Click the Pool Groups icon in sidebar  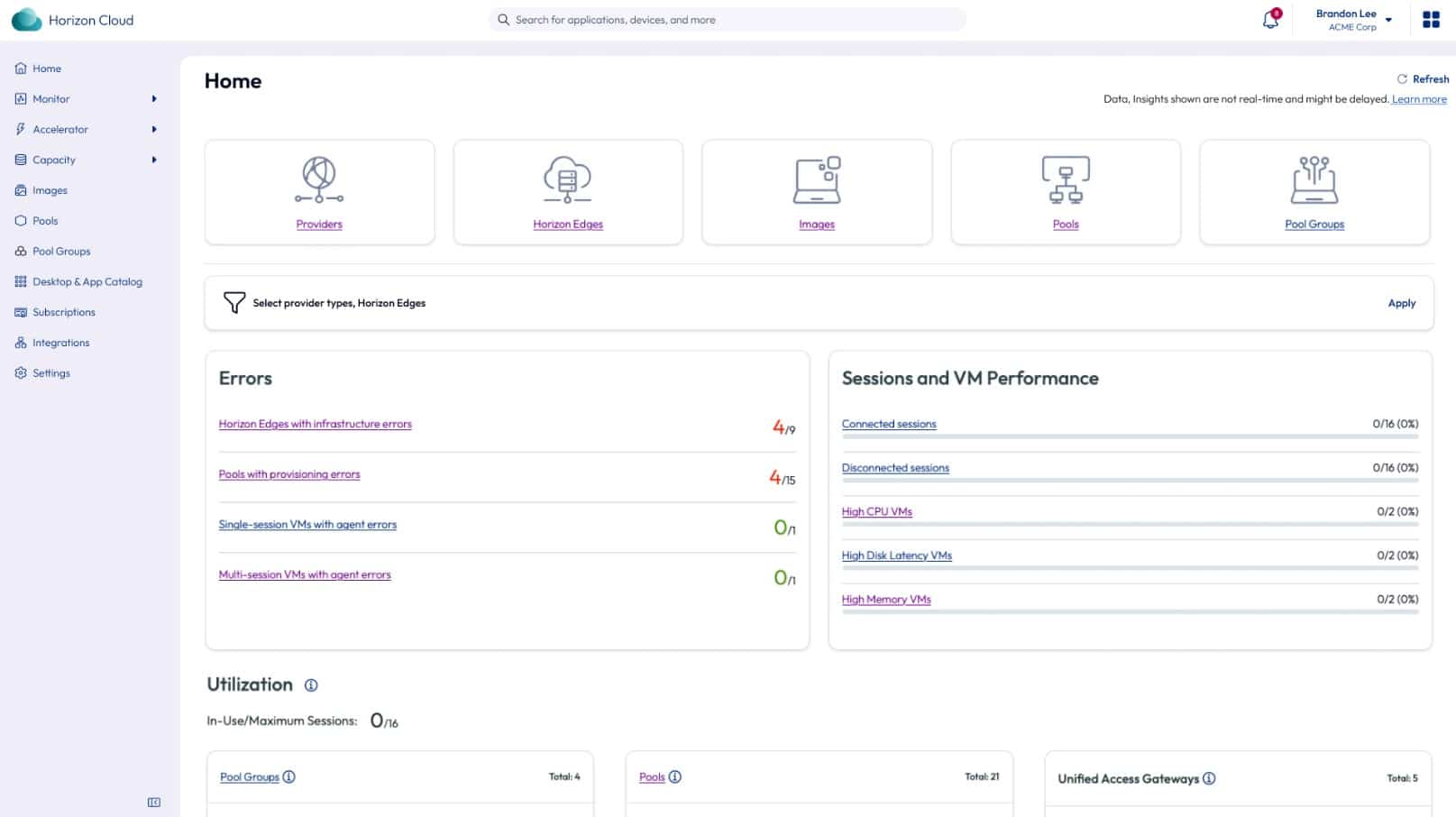tap(21, 252)
